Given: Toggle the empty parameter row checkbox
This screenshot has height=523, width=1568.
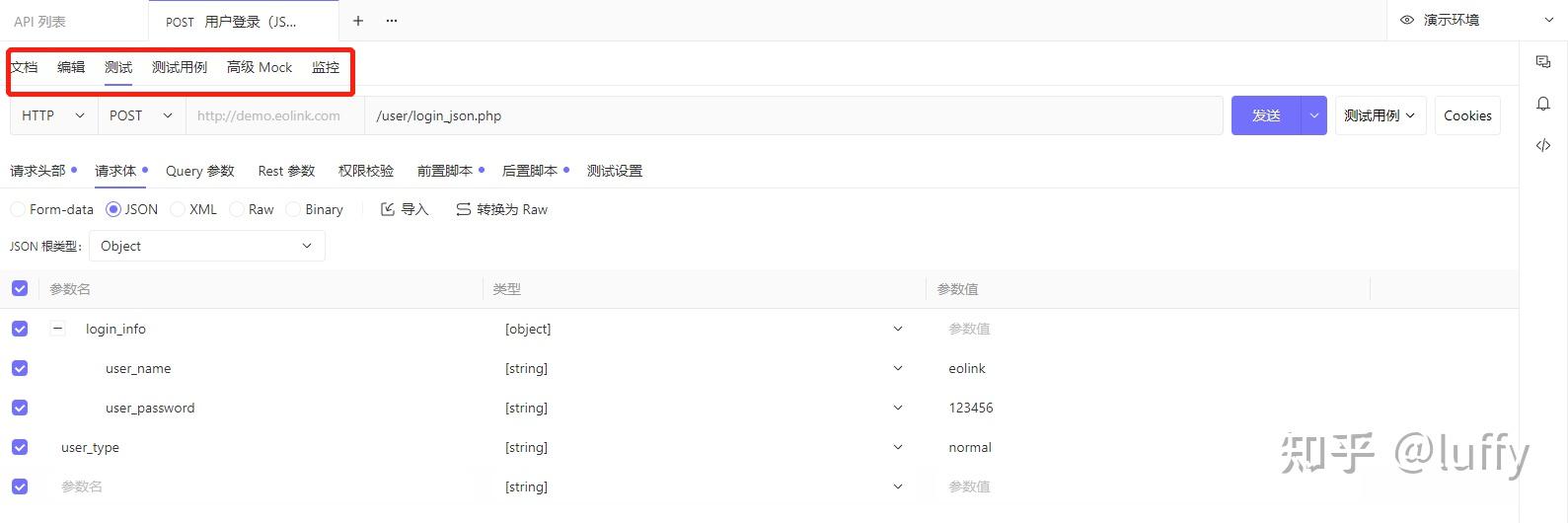Looking at the screenshot, I should point(20,486).
